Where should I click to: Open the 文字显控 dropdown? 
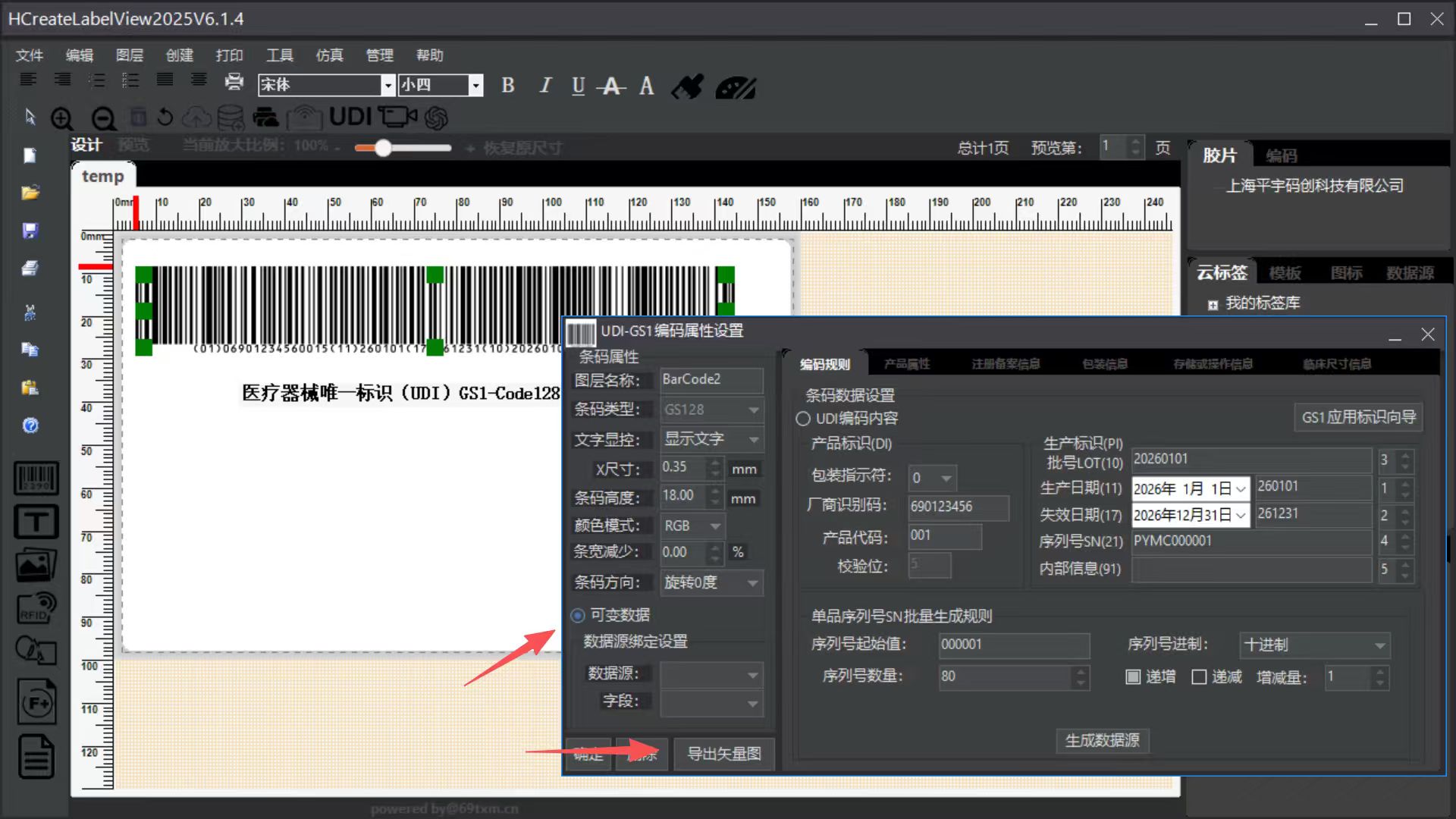pos(711,440)
